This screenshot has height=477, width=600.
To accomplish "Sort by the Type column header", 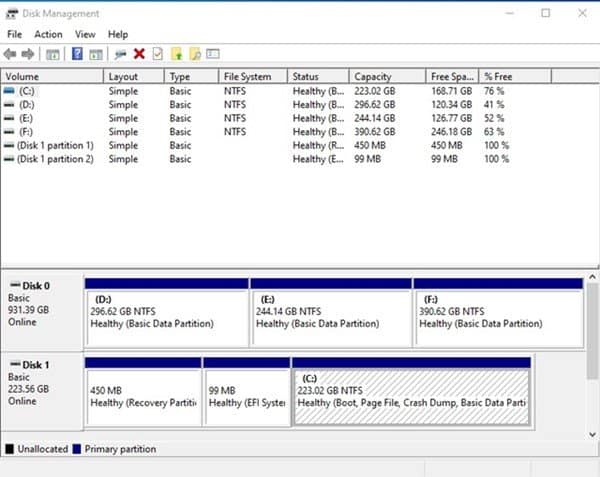I will (x=192, y=77).
